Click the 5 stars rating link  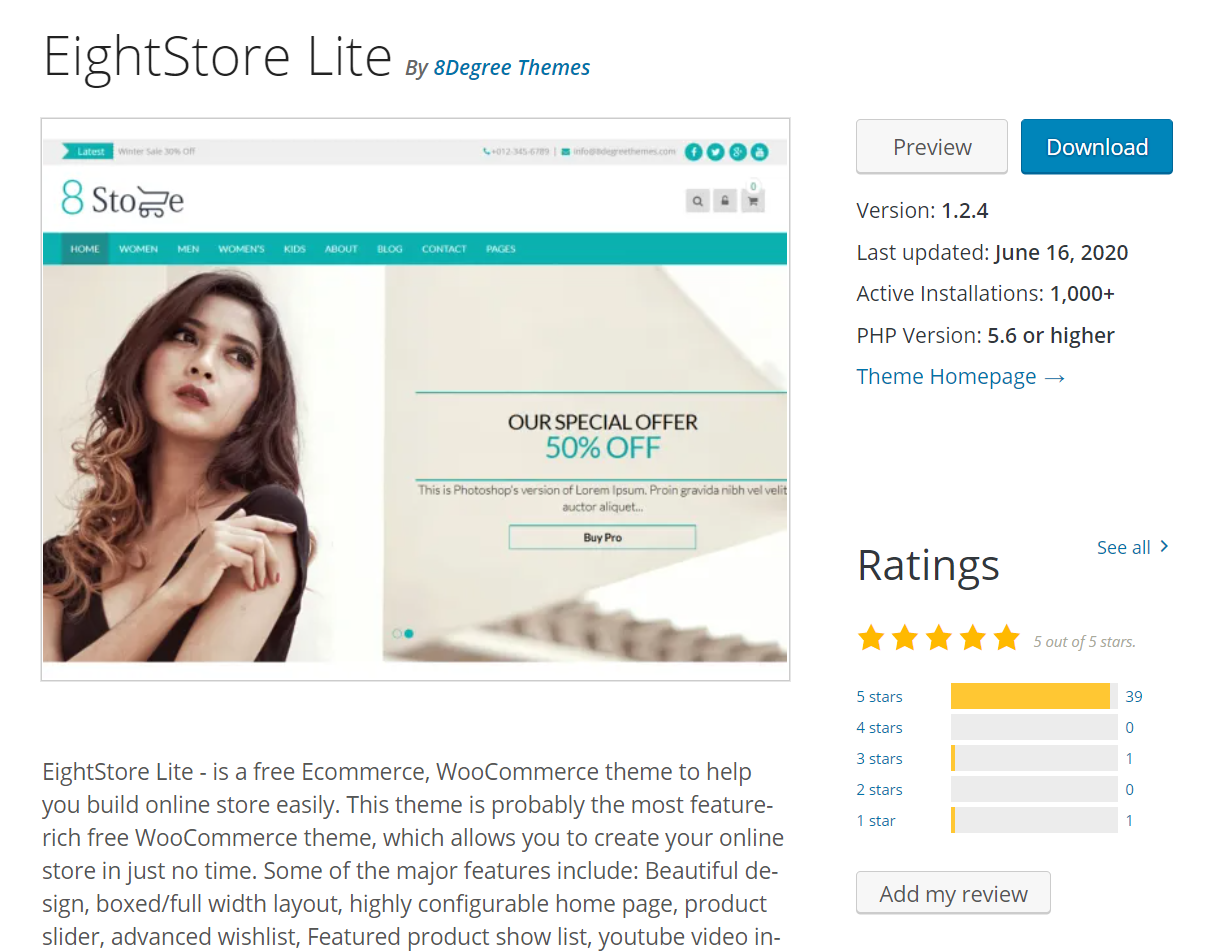[x=879, y=697]
